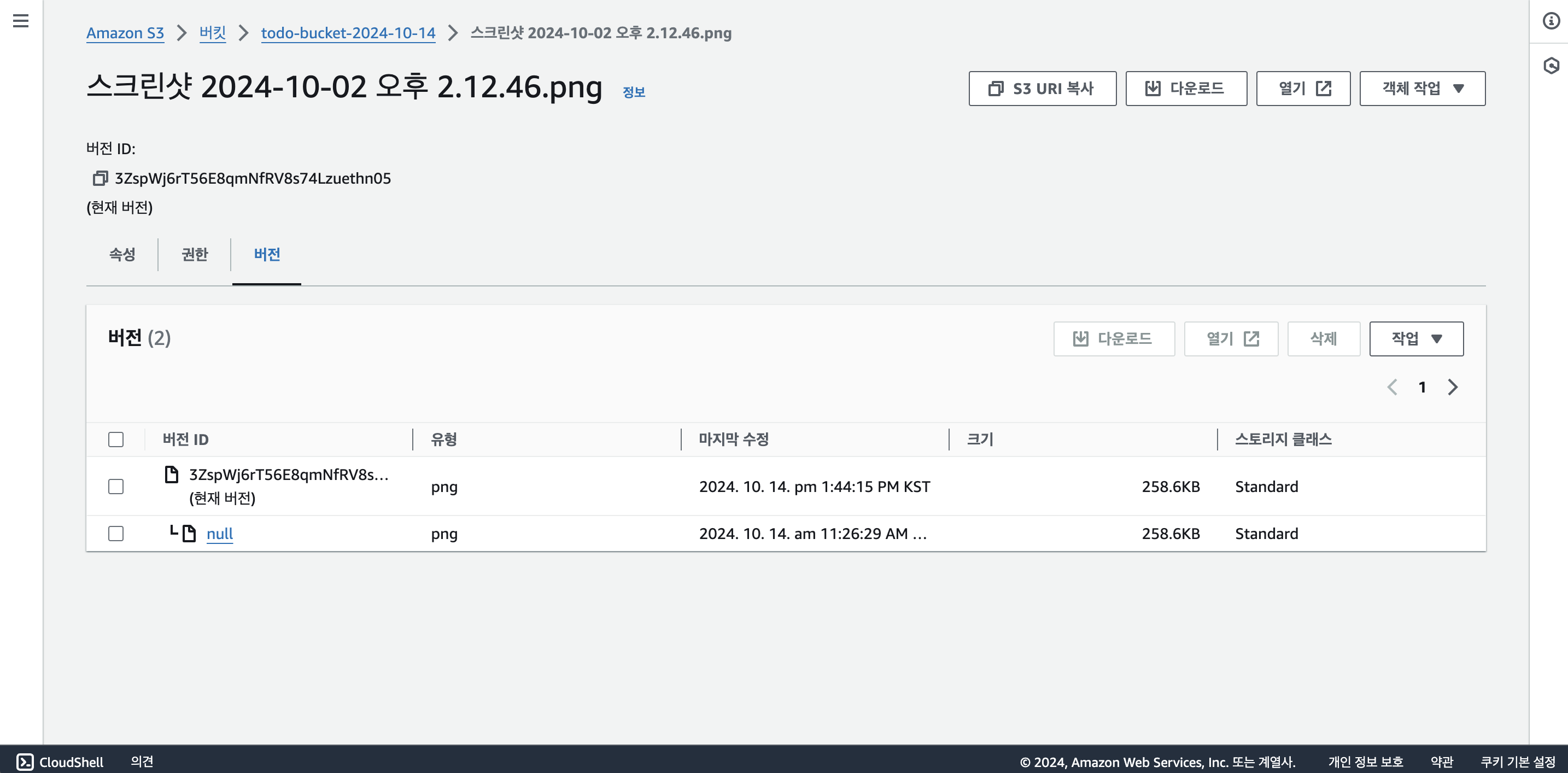Select the null version row checkbox

[x=116, y=533]
